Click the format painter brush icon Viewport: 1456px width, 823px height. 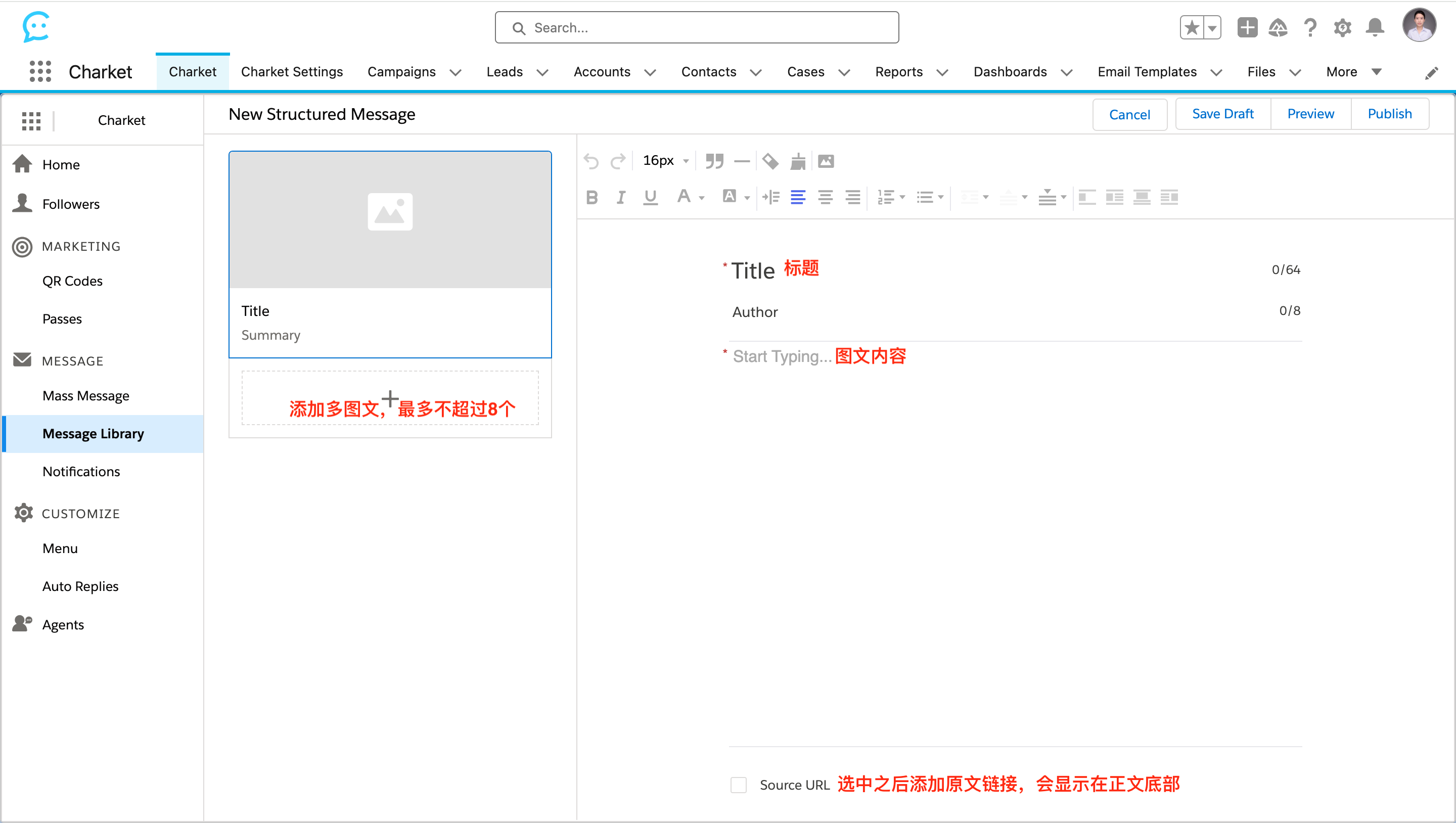click(x=798, y=162)
